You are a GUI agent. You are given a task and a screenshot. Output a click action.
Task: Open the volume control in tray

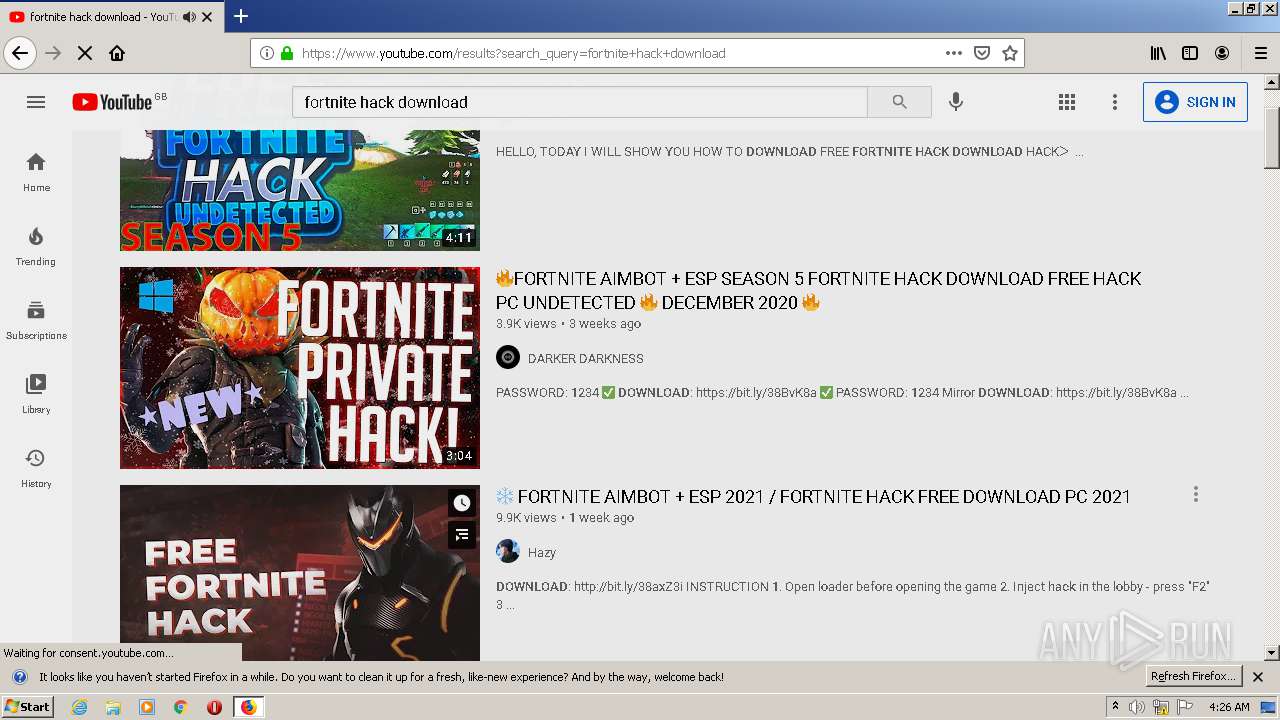(x=1137, y=707)
